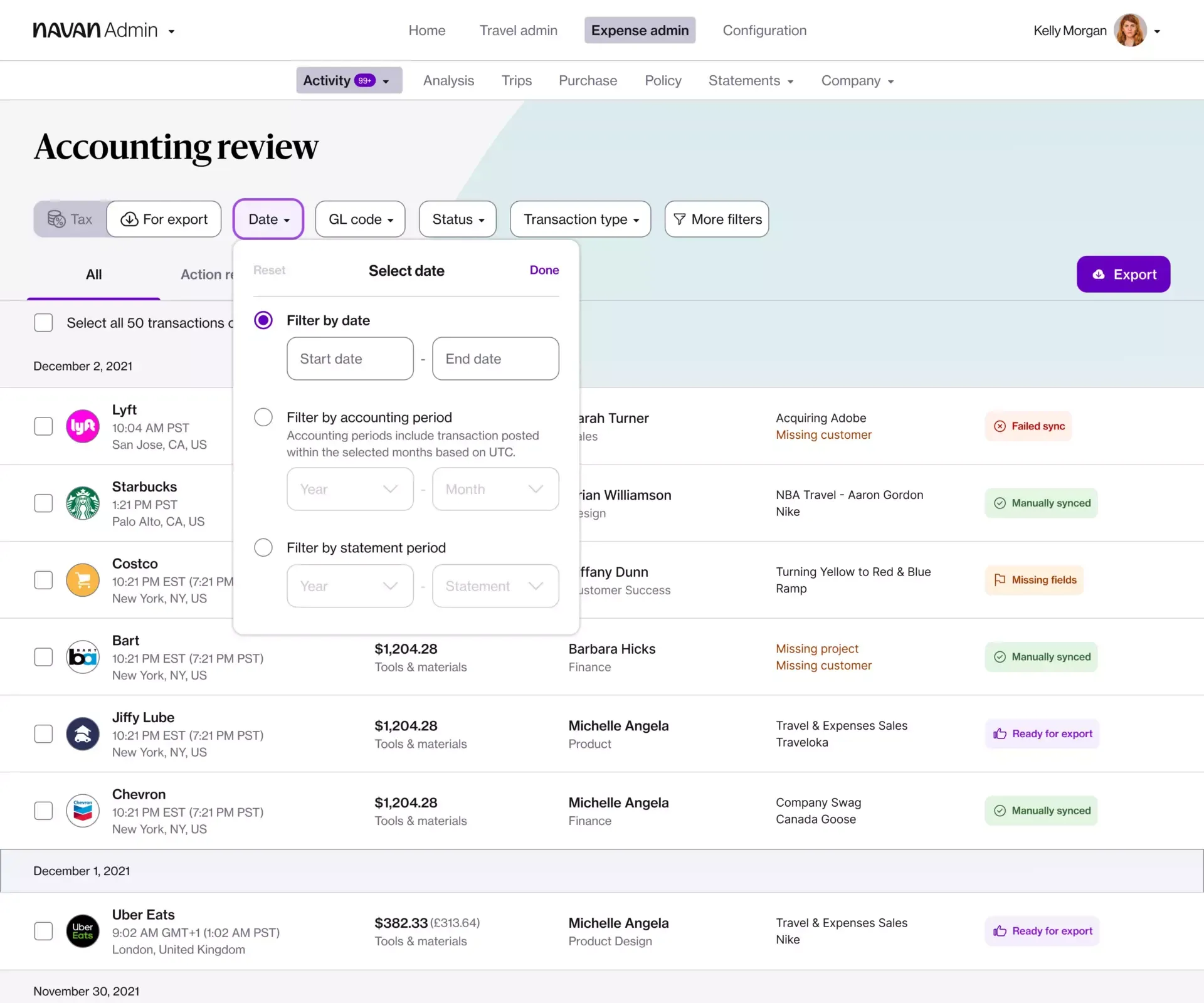This screenshot has width=1204, height=1003.
Task: Expand the Transaction type dropdown
Action: (x=581, y=219)
